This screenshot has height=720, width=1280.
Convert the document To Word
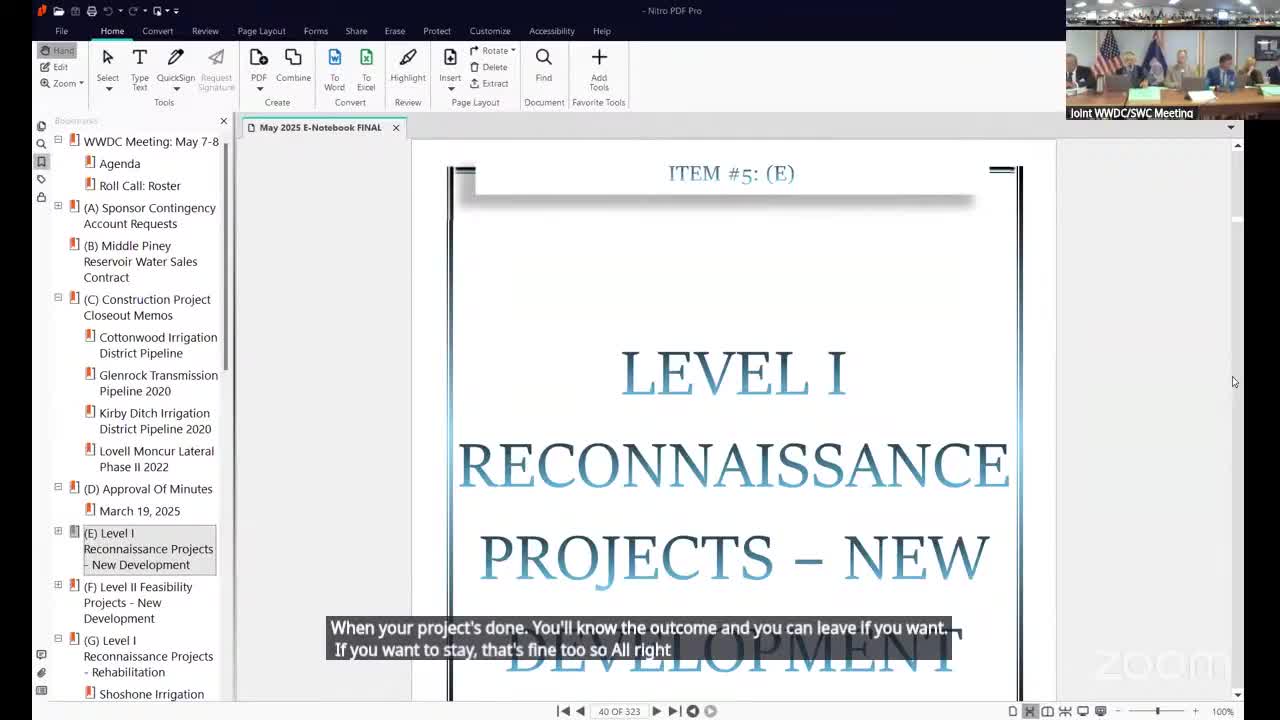[x=334, y=66]
